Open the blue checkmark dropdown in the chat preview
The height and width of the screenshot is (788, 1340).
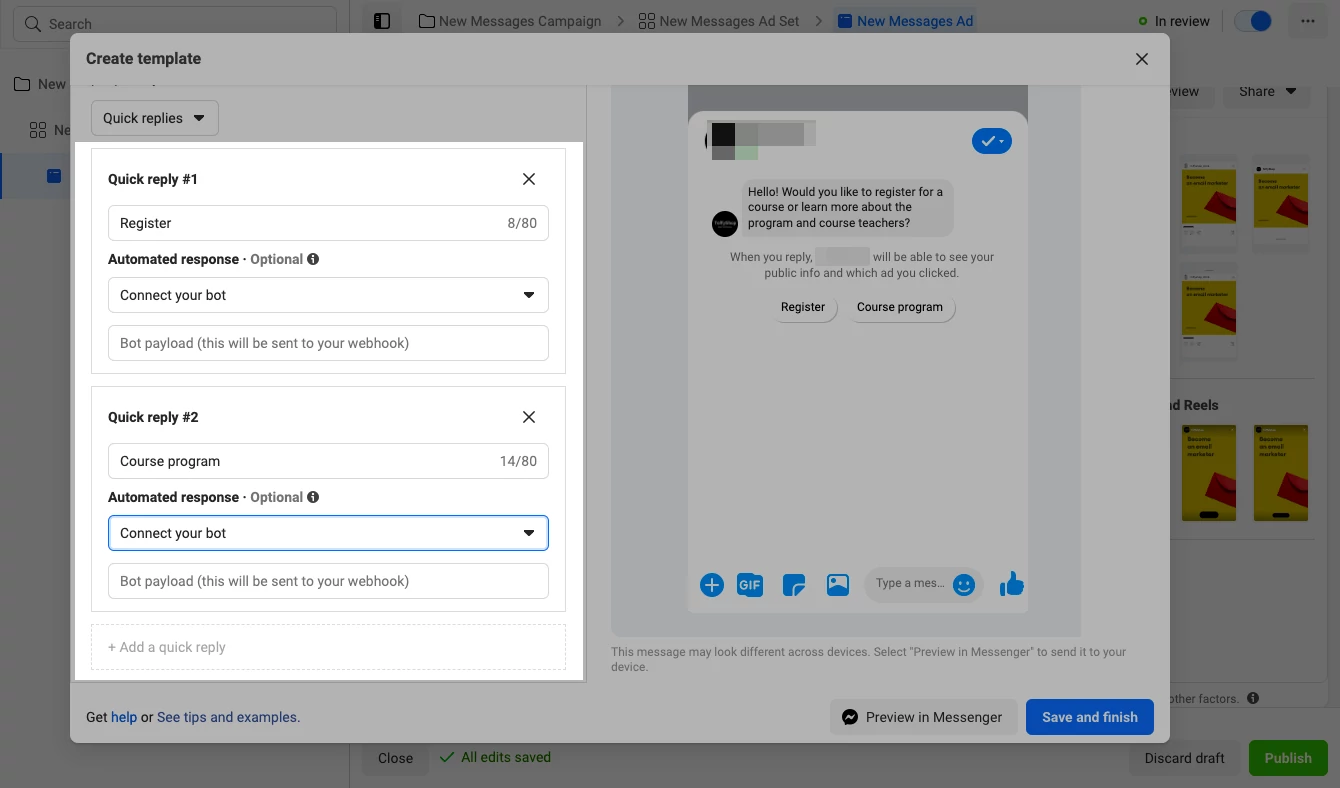[x=991, y=140]
